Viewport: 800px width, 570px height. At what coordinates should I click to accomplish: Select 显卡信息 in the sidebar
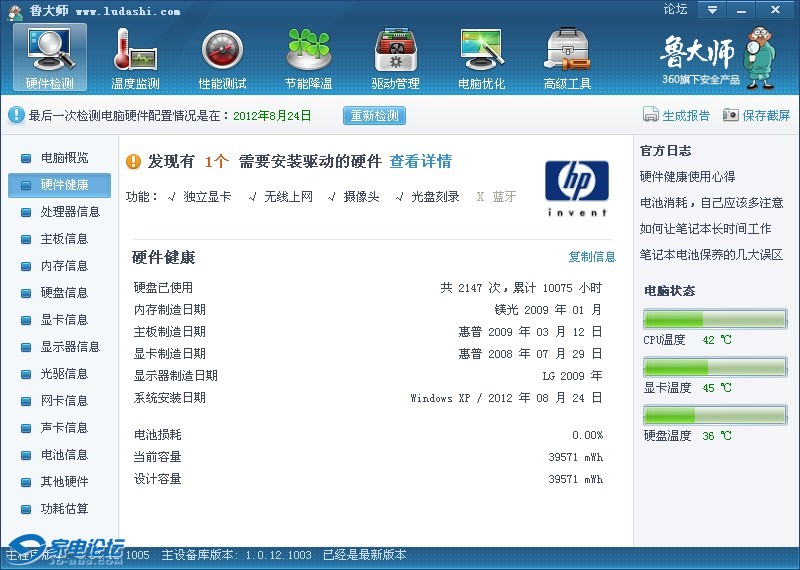59,320
